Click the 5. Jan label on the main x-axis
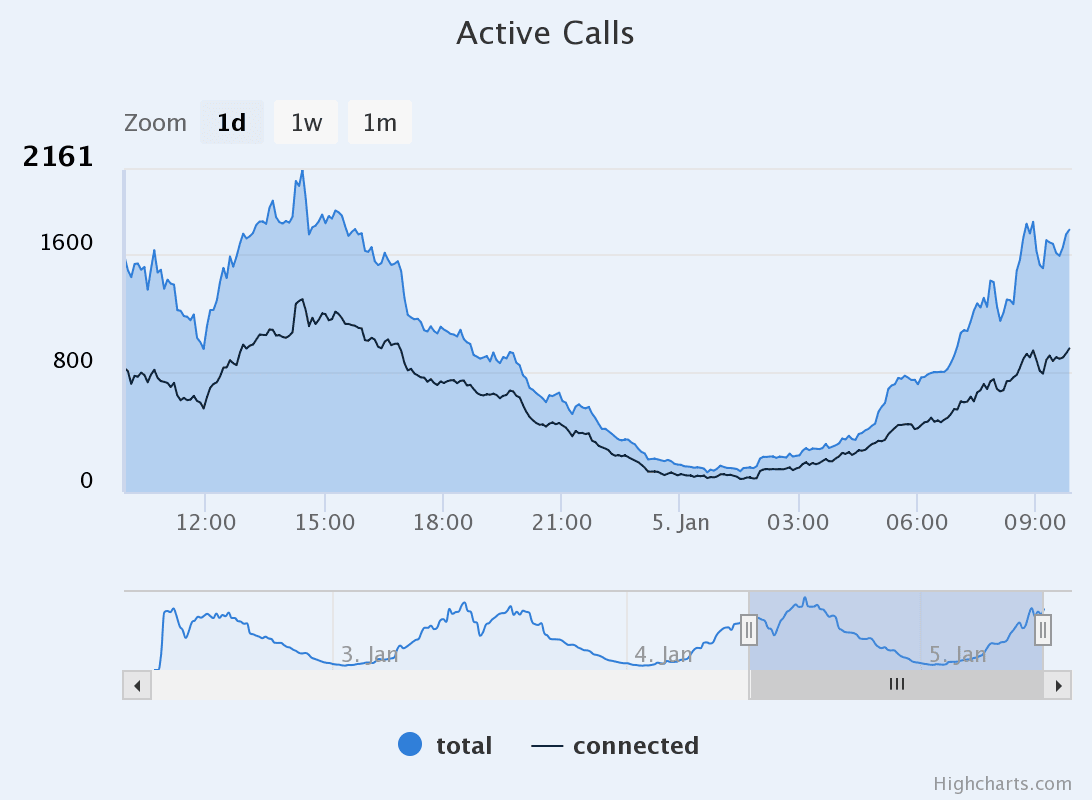The image size is (1092, 800). click(x=680, y=522)
